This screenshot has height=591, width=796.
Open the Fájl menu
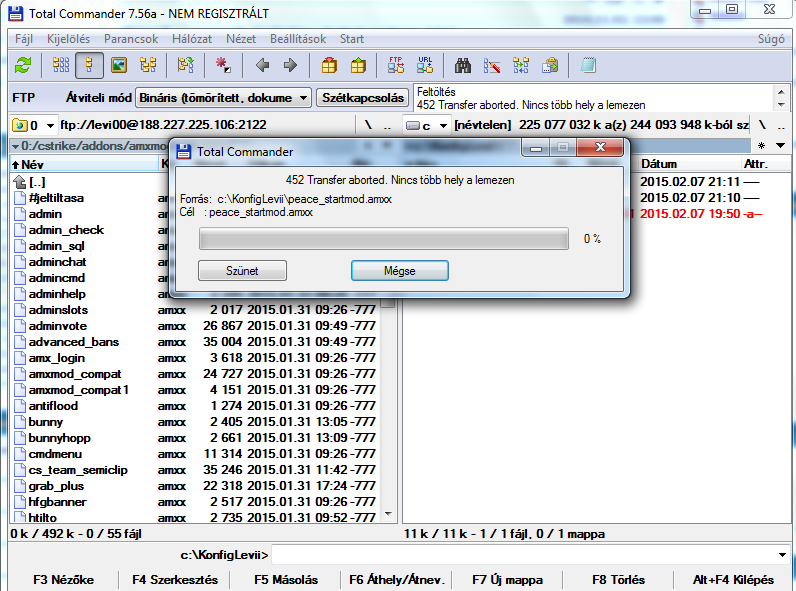tap(24, 39)
